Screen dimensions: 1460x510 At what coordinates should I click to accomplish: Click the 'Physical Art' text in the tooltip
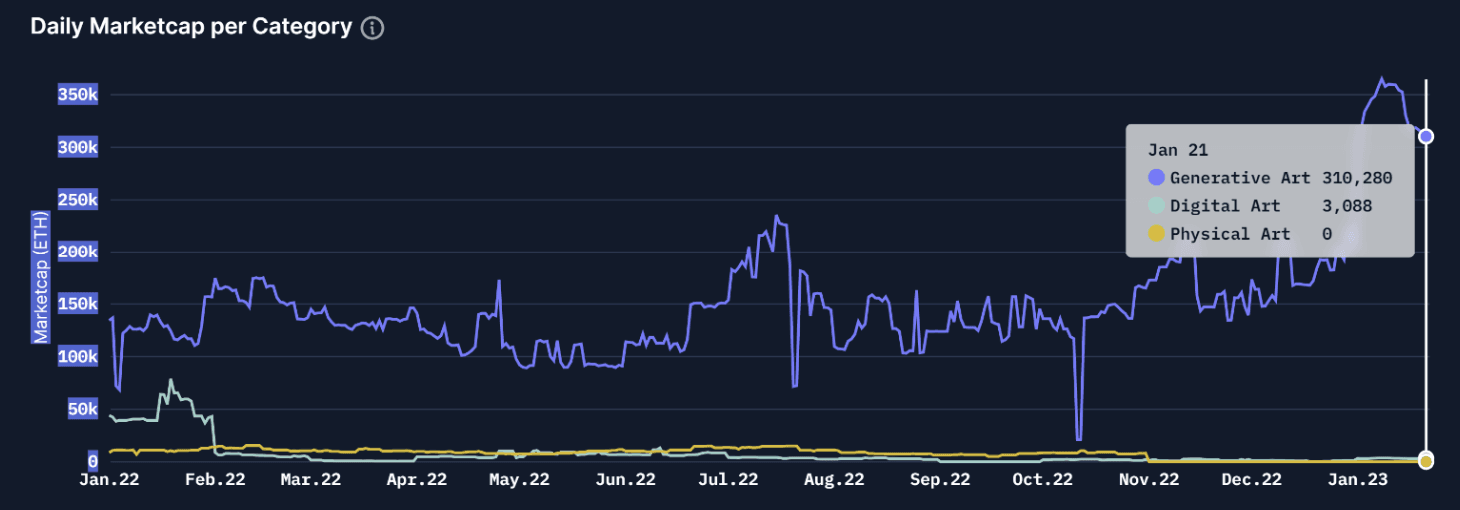[1230, 234]
